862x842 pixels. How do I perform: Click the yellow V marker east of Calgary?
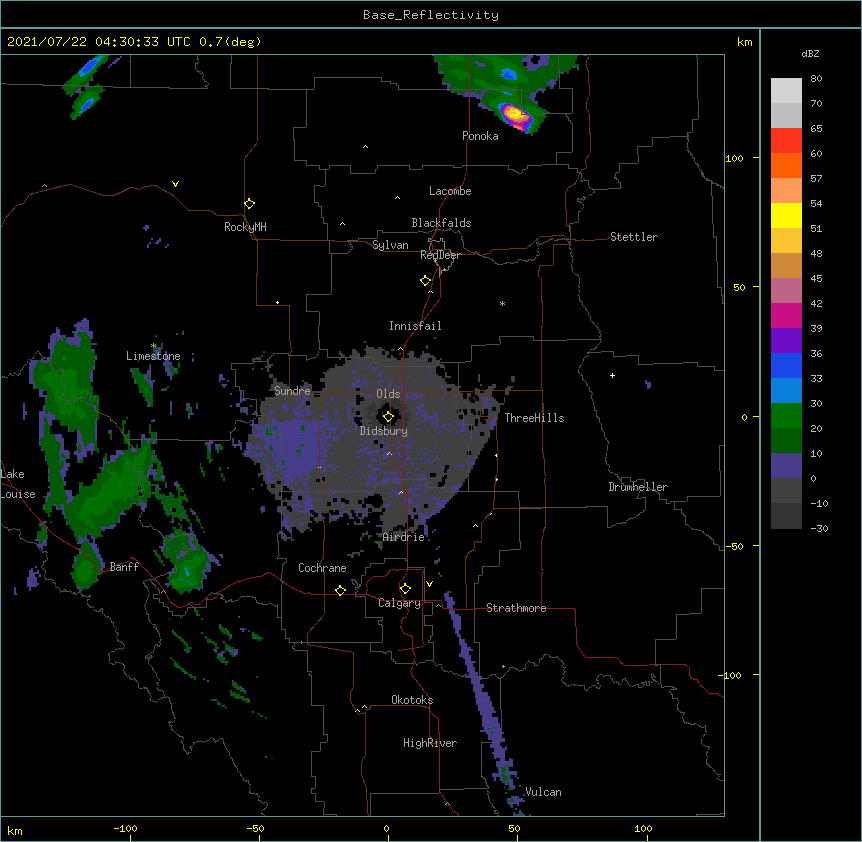[x=429, y=584]
